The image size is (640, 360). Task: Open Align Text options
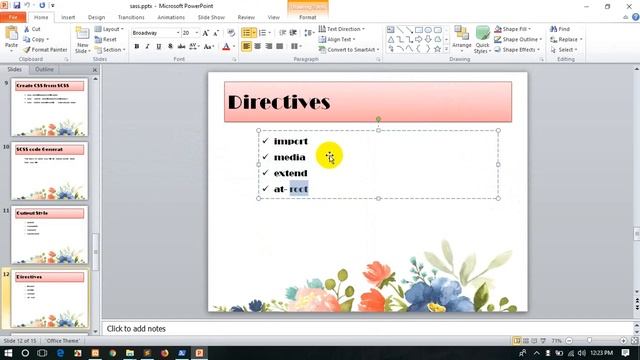pos(337,39)
